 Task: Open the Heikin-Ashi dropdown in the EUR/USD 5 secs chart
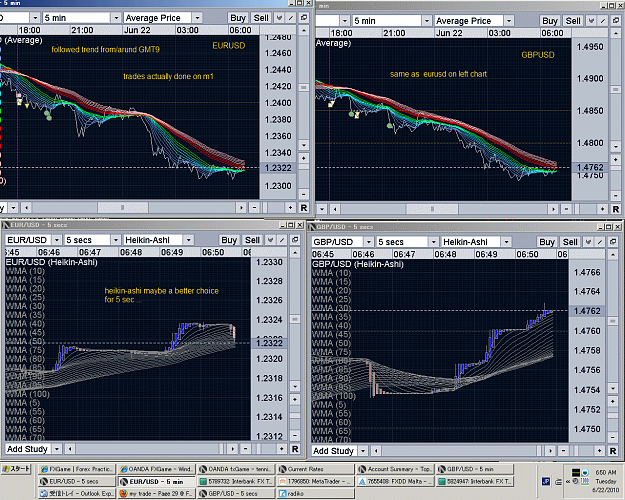(189, 240)
